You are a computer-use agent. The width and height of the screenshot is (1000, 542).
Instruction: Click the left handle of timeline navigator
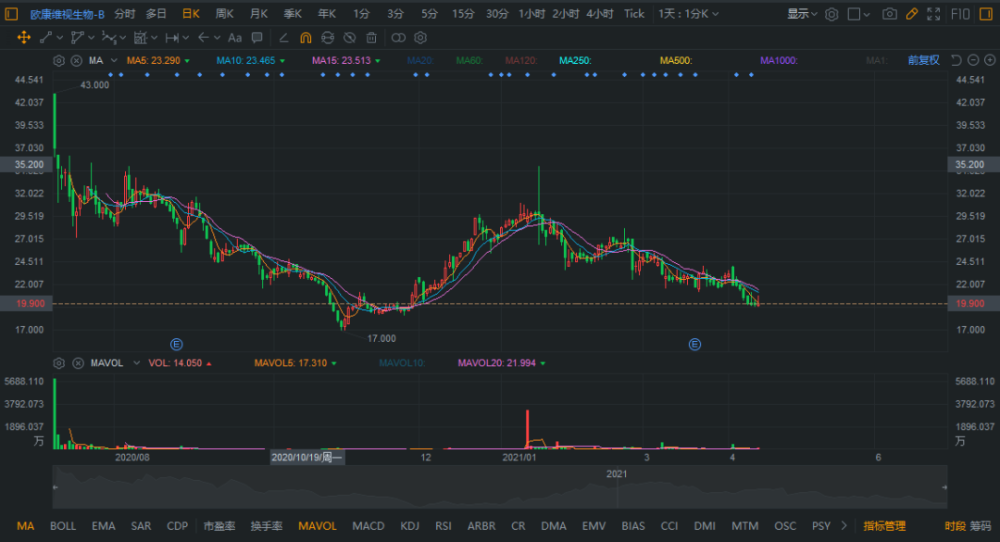pyautogui.click(x=55, y=487)
